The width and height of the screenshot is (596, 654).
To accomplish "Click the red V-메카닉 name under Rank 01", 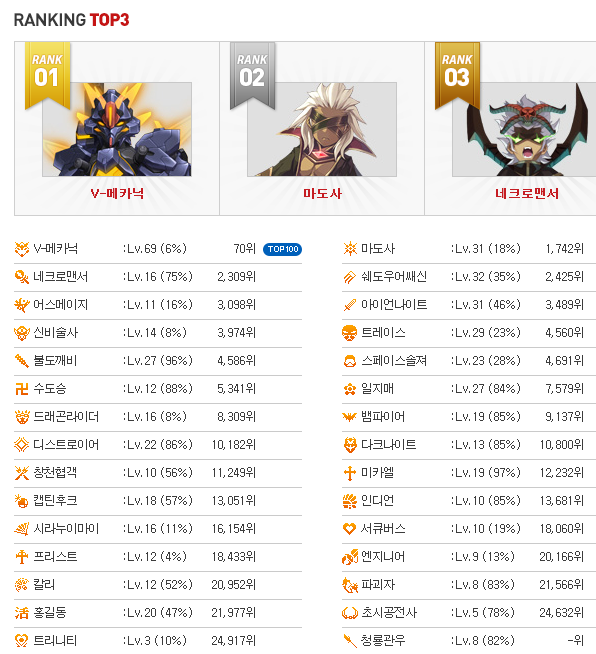I will (x=117, y=194).
